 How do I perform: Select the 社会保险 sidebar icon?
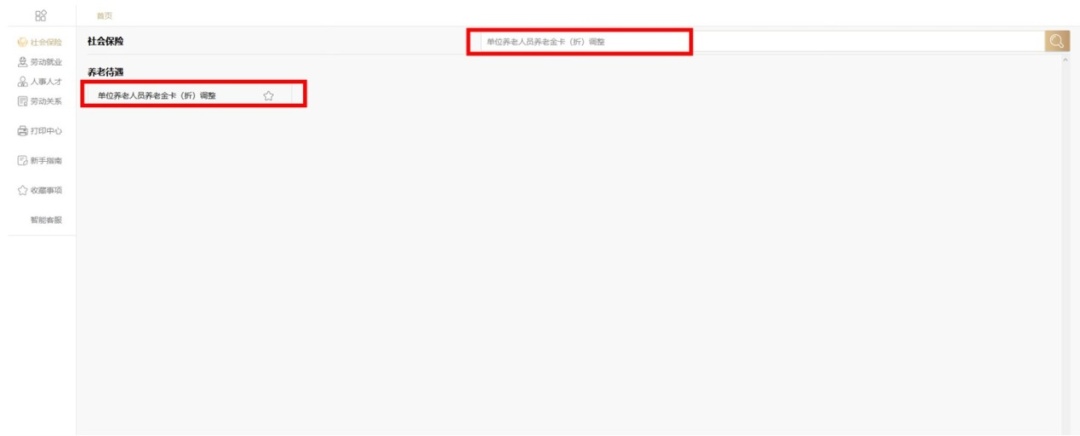pyautogui.click(x=22, y=43)
